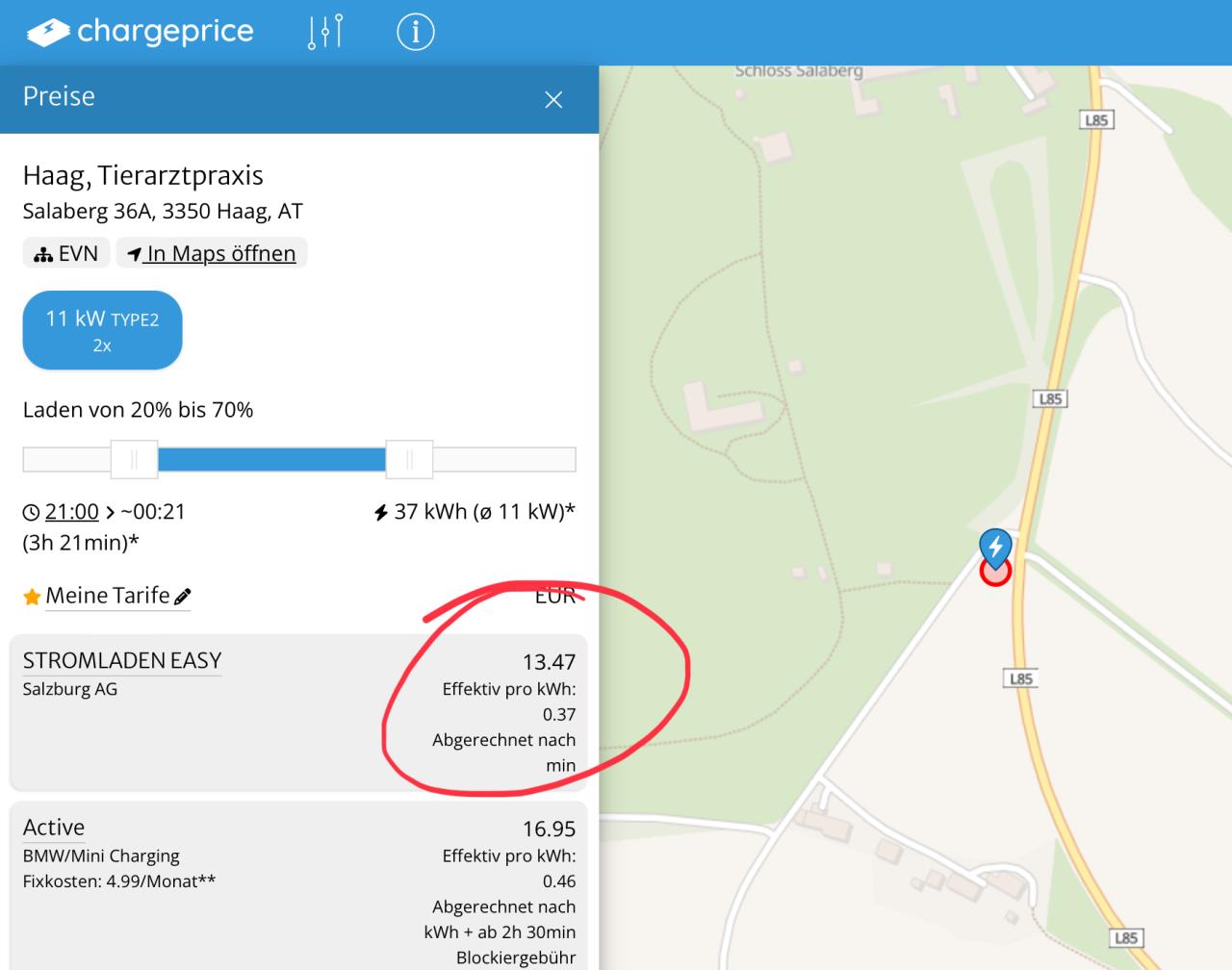
Task: Open the filter settings sliders icon
Action: pyautogui.click(x=325, y=32)
